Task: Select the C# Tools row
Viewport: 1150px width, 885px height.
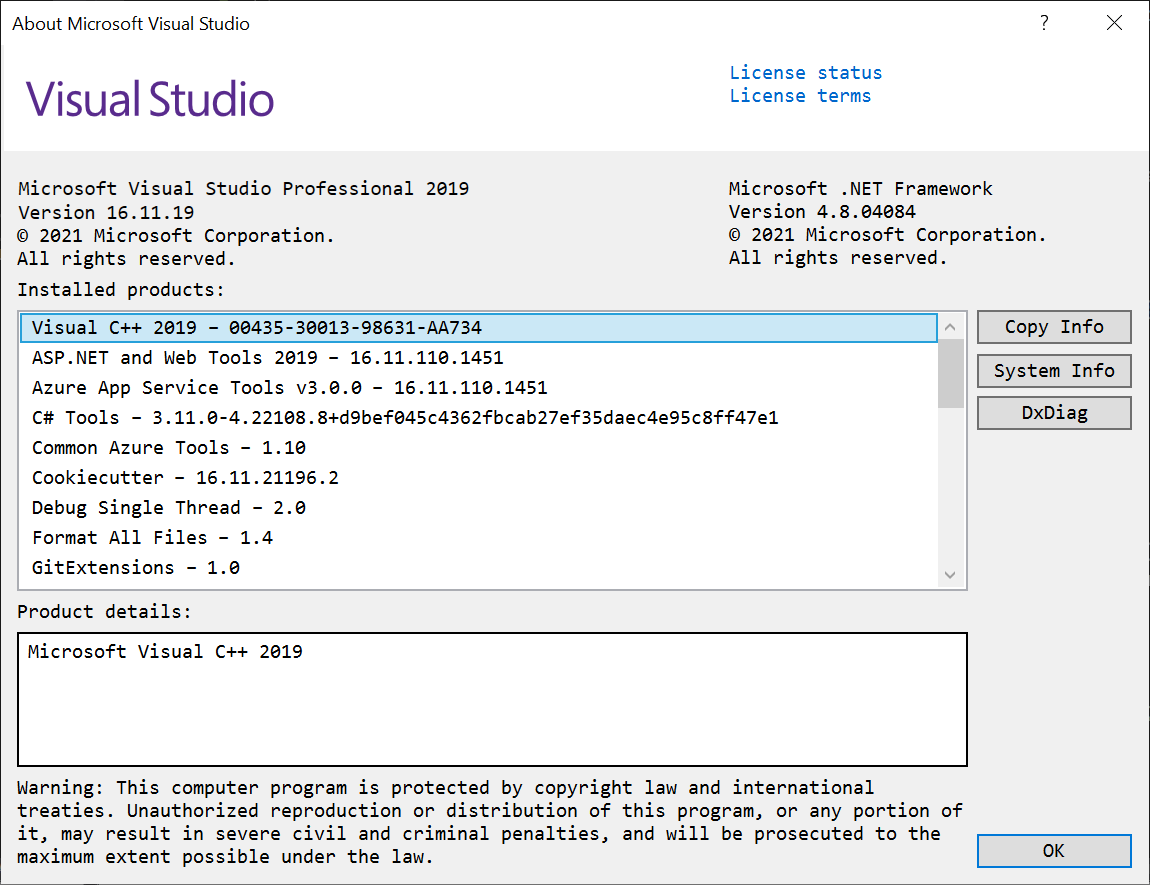Action: coord(479,418)
